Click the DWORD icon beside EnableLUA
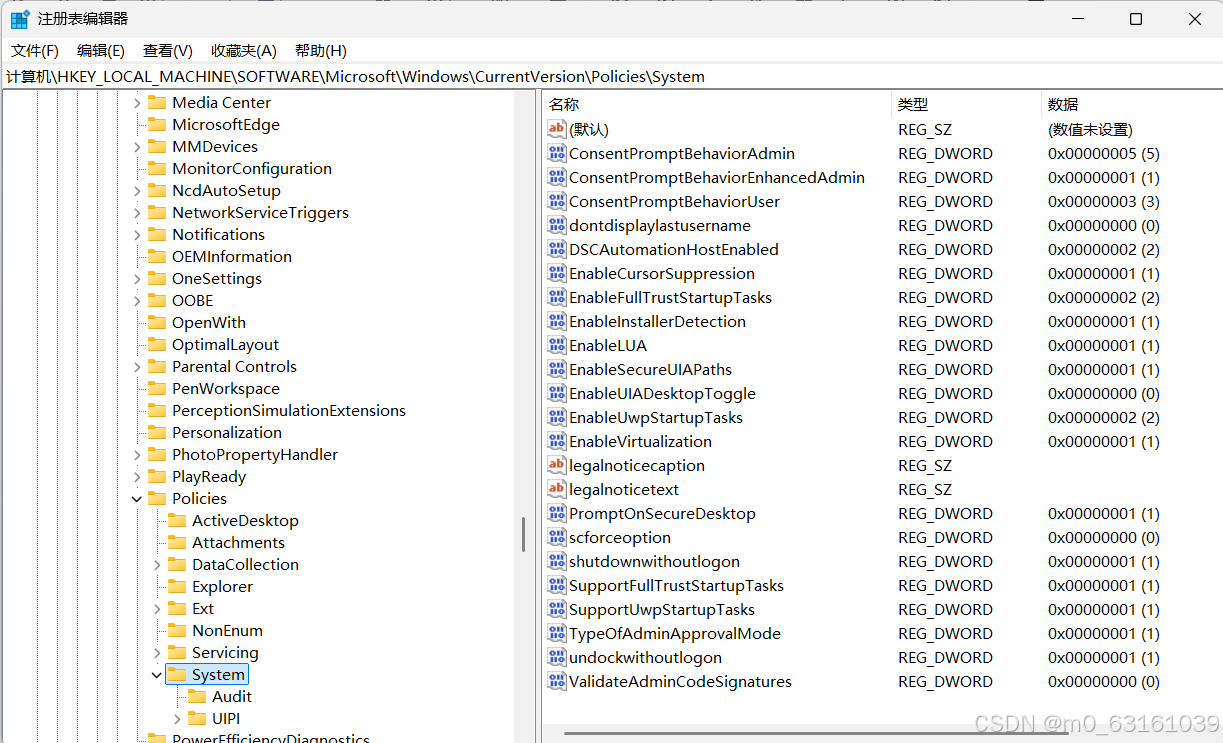The width and height of the screenshot is (1223, 743). [x=557, y=345]
